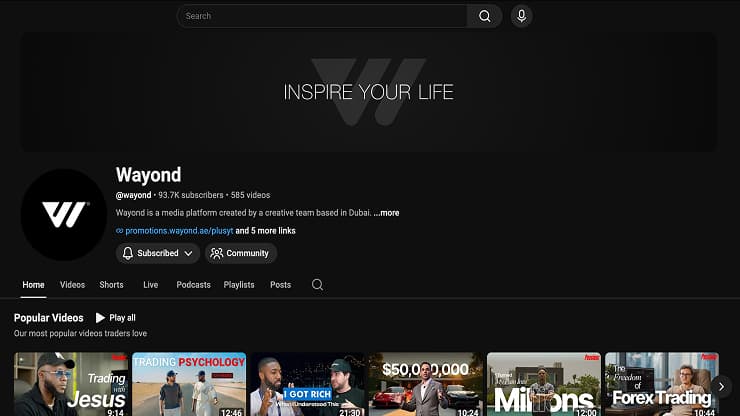Viewport: 740px width, 416px height.
Task: Open the Popular Videos section title
Action: tap(49, 318)
